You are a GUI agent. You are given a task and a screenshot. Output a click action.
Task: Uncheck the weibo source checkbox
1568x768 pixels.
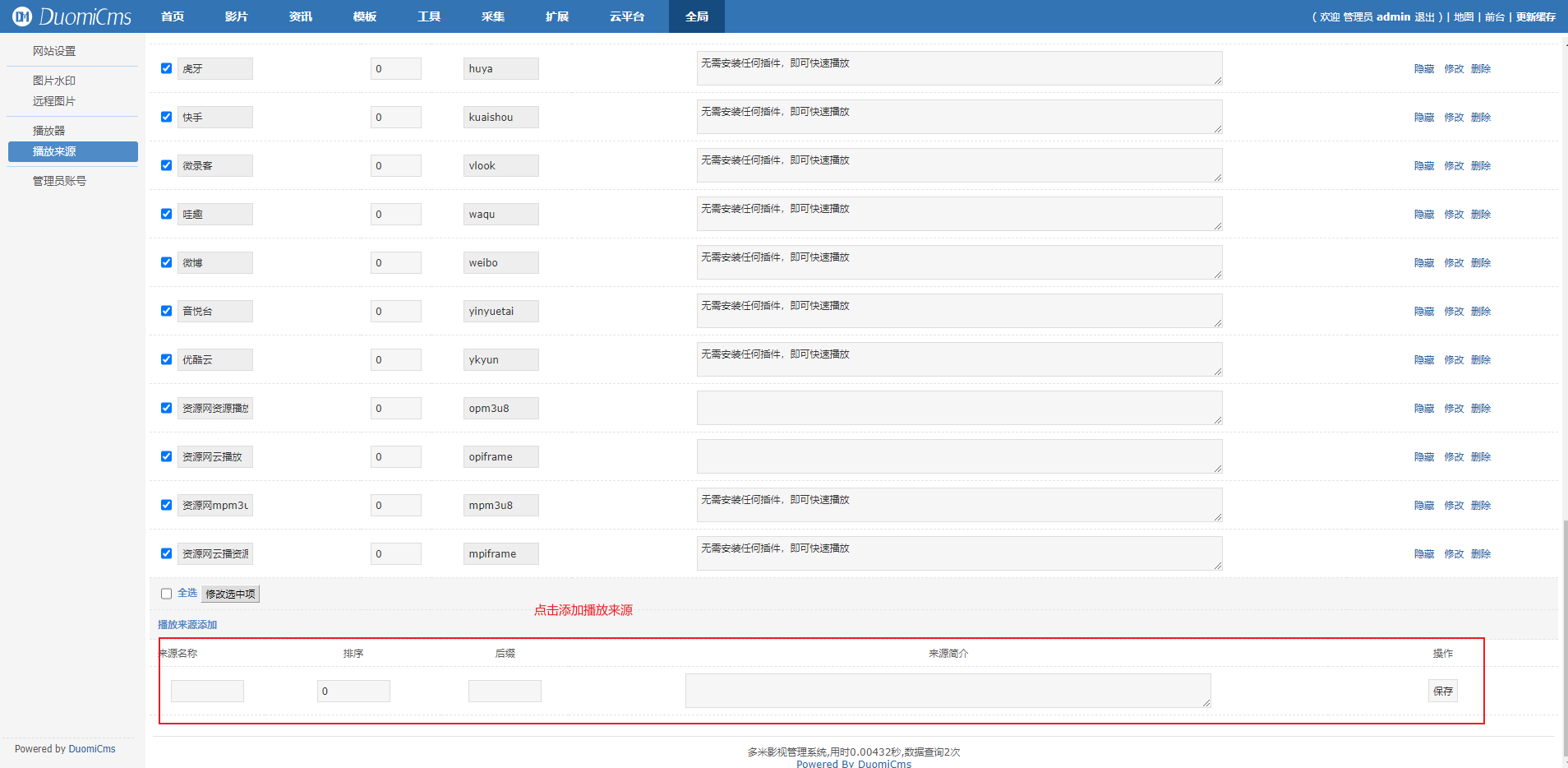(x=167, y=262)
